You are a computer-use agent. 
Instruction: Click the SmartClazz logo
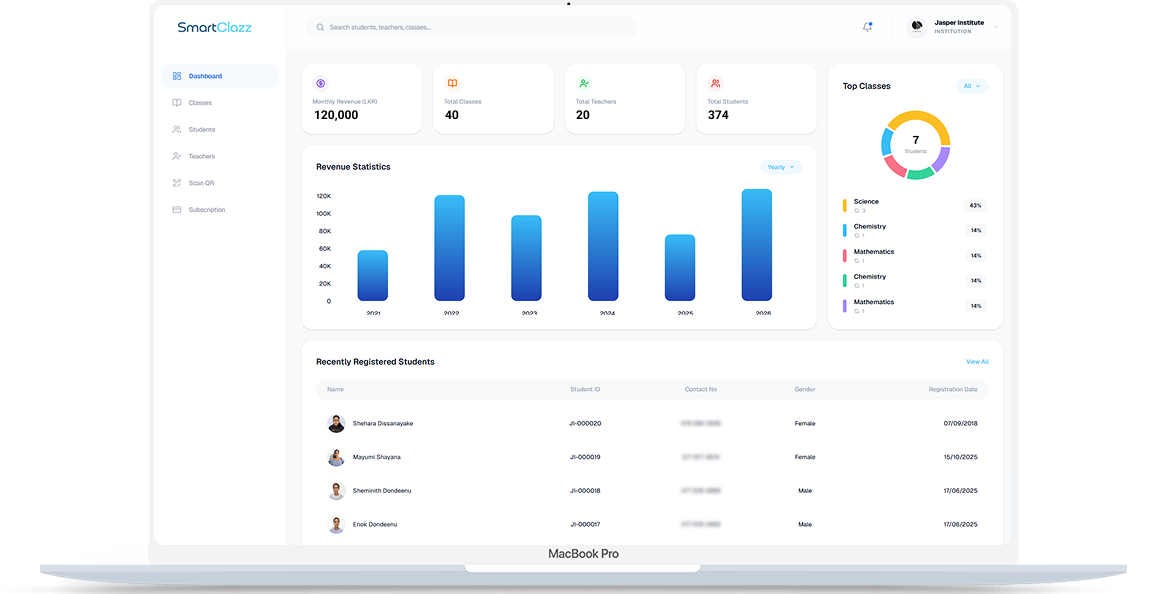pyautogui.click(x=214, y=27)
